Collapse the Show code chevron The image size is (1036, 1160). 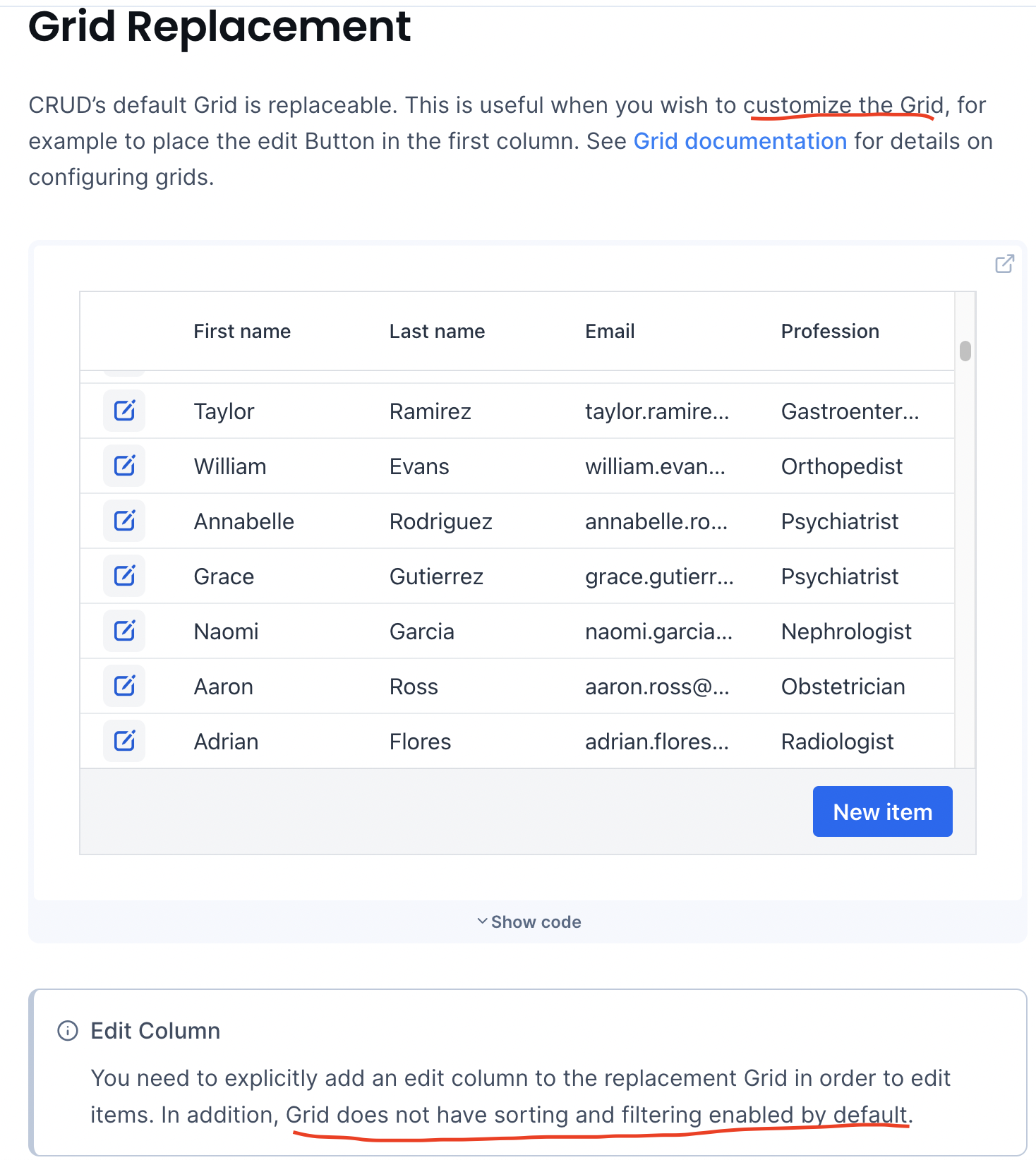point(482,921)
